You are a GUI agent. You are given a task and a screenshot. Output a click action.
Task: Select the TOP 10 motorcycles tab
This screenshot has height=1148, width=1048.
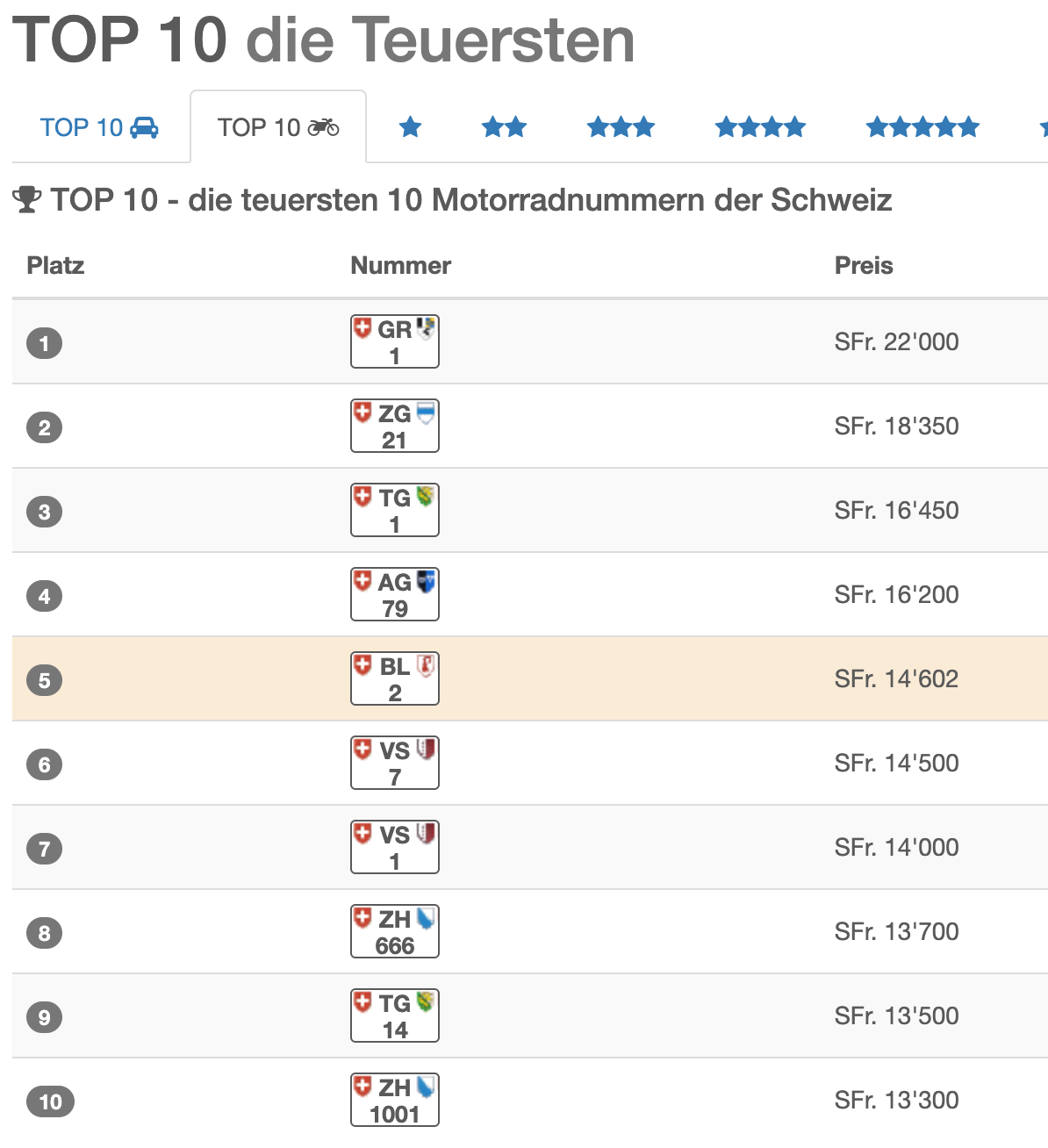(278, 128)
